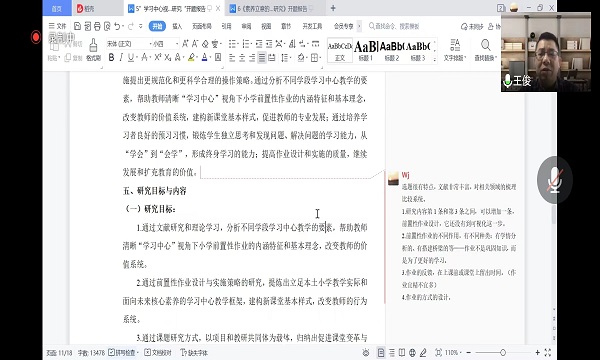This screenshot has width=600, height=360.
Task: Unmute the meeting microphone
Action: (554, 180)
